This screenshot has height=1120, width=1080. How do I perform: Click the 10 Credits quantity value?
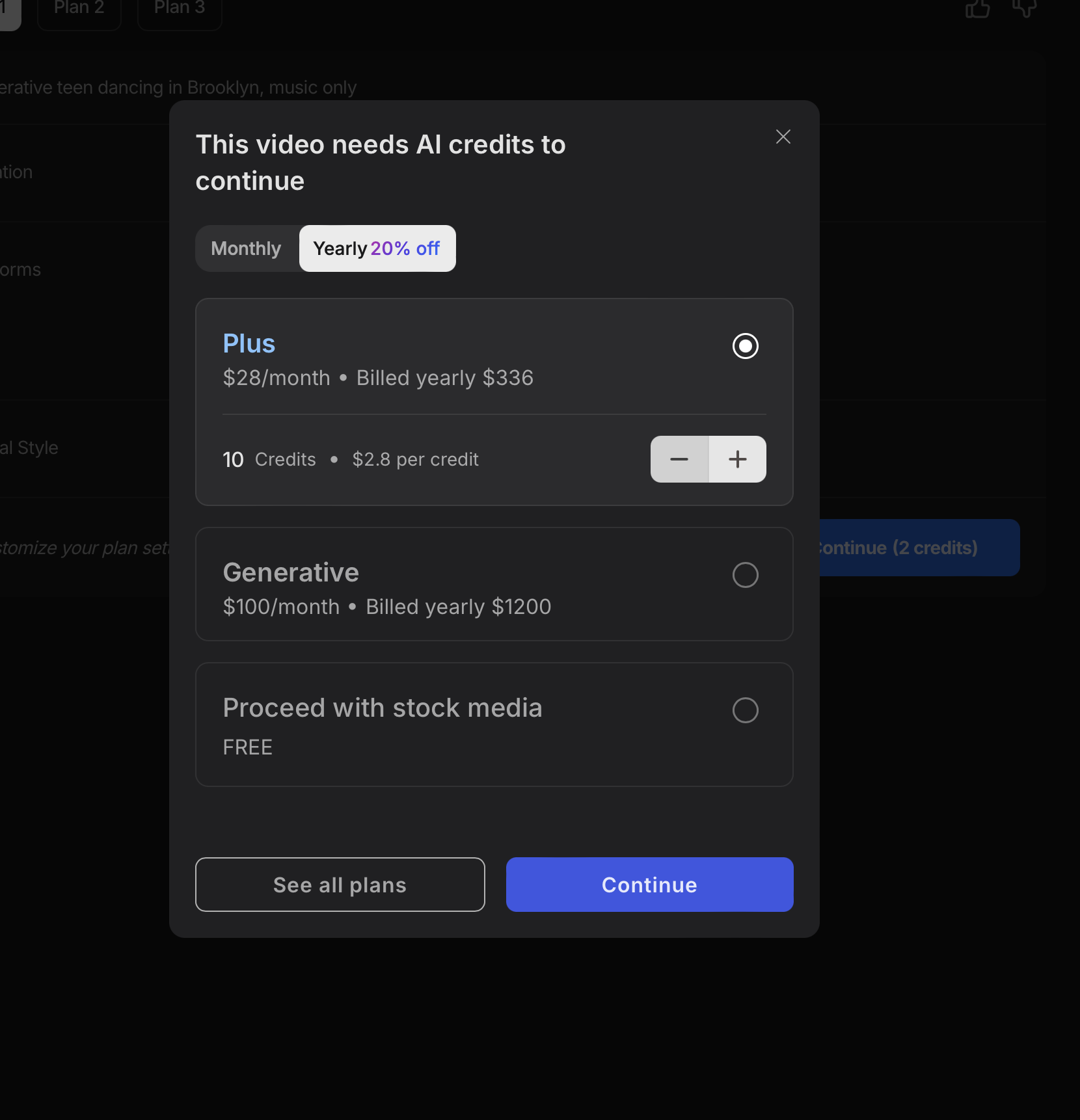point(233,460)
